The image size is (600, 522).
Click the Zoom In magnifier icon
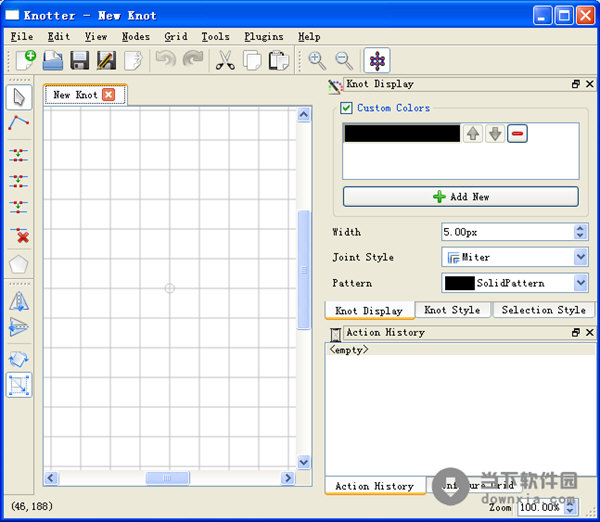click(x=317, y=61)
